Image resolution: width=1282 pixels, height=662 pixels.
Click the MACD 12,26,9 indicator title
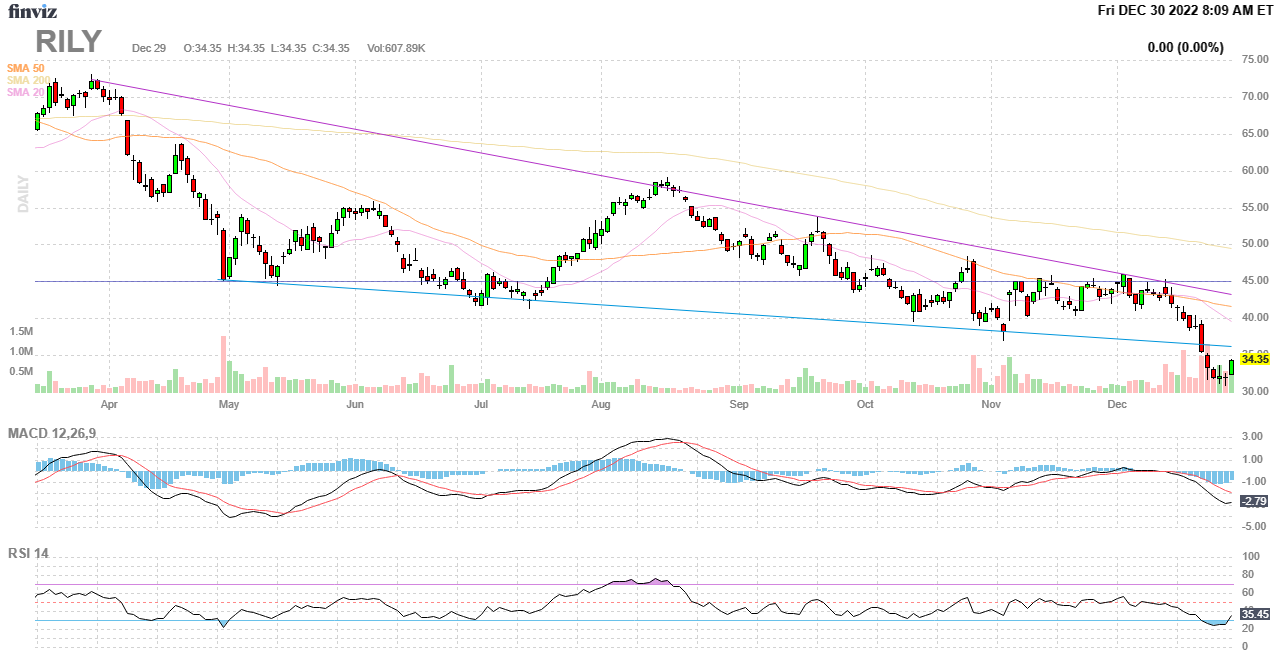tap(59, 433)
